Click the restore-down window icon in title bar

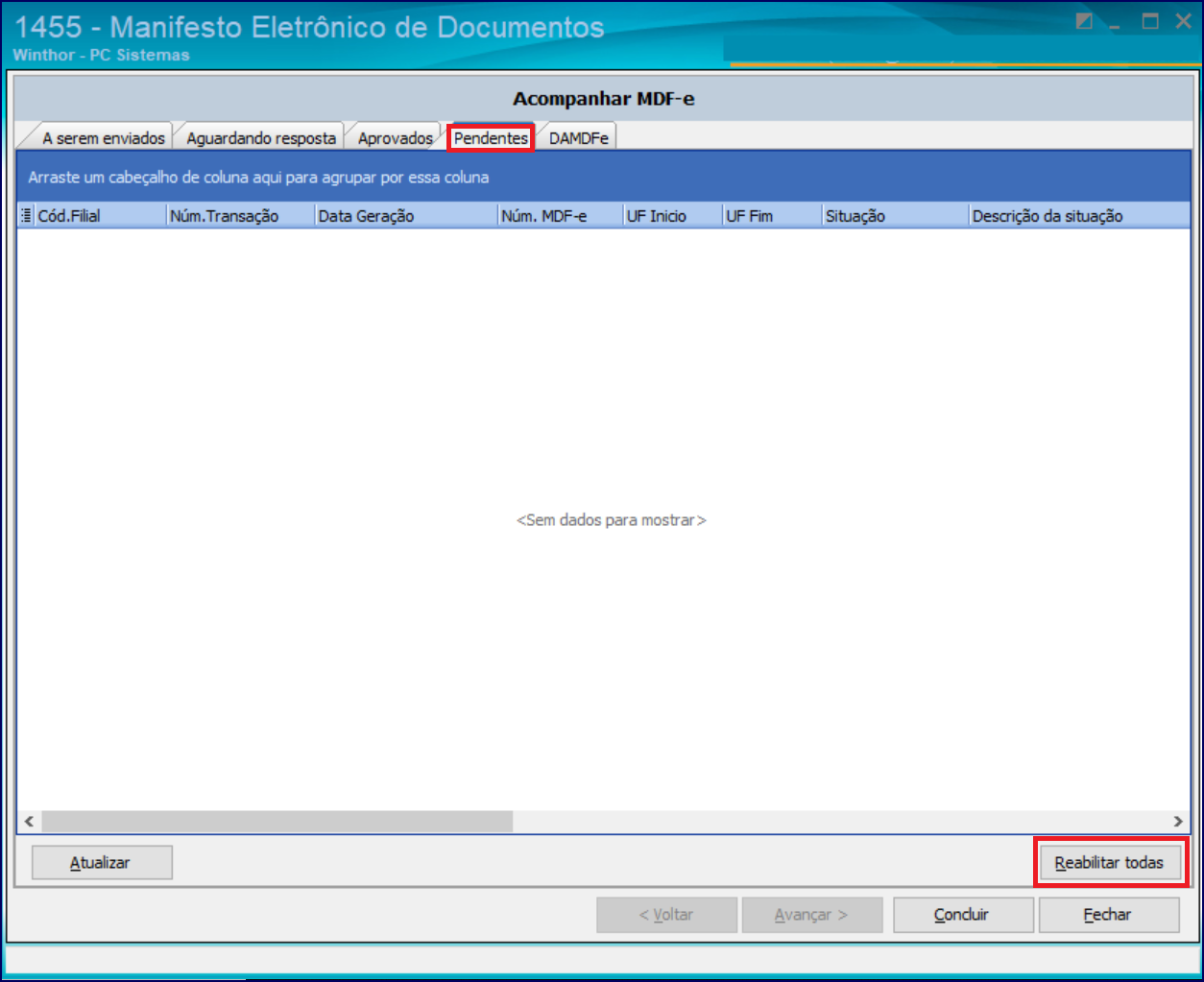(1084, 21)
